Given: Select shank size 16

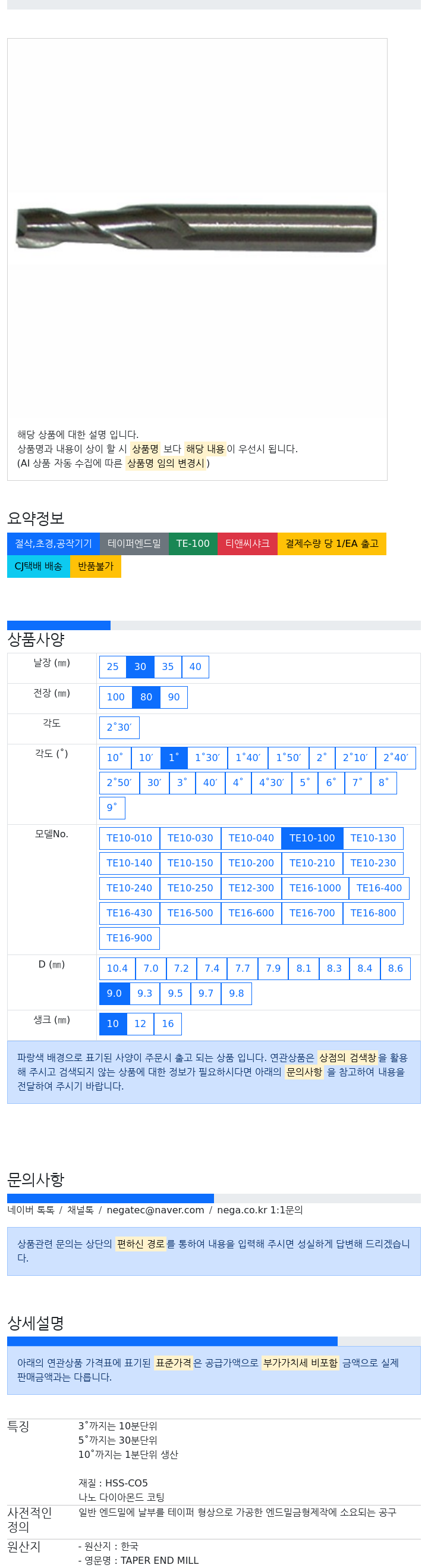Looking at the screenshot, I should pos(168,1024).
